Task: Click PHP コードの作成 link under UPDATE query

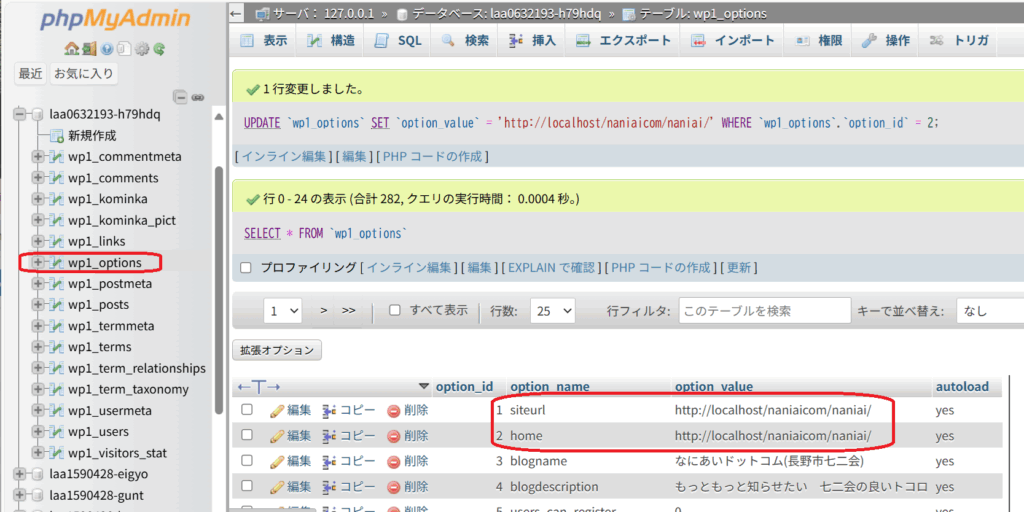Action: (x=432, y=157)
